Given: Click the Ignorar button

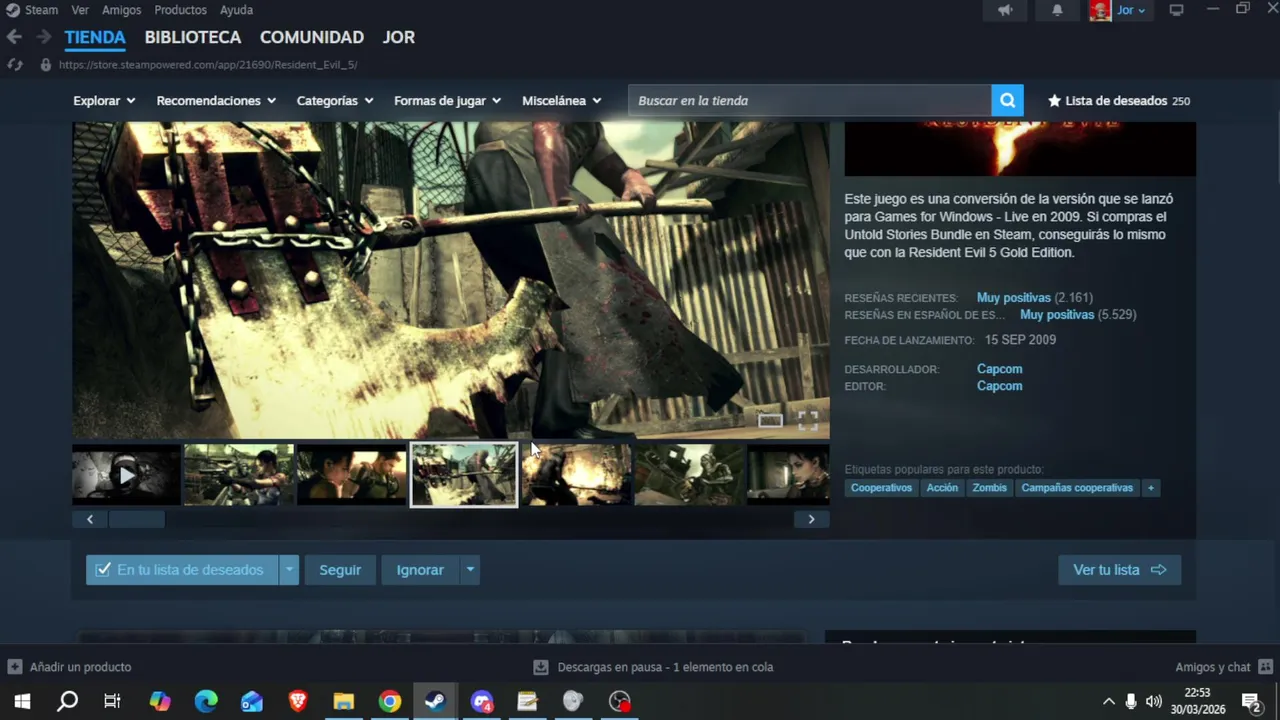Looking at the screenshot, I should click(420, 570).
